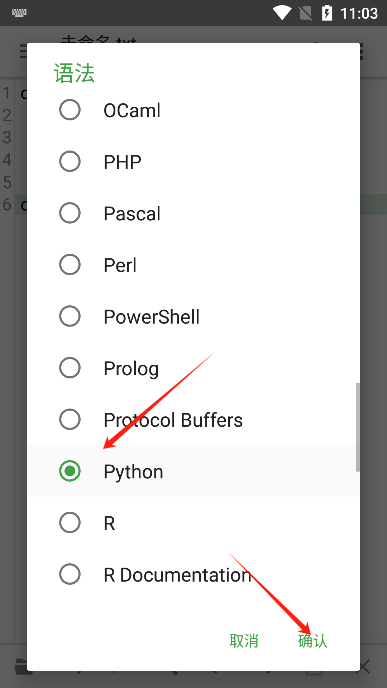Confirm selection with 确认 button
387x688 pixels.
312,641
